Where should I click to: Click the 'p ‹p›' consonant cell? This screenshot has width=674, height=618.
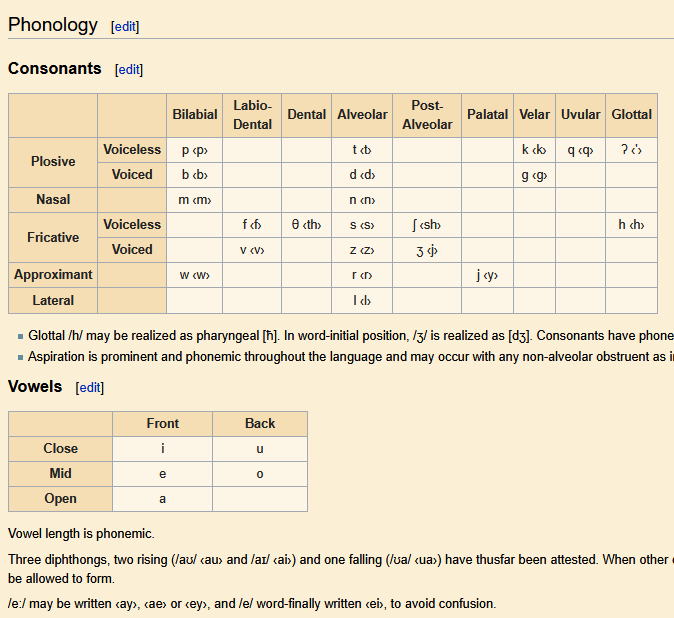pyautogui.click(x=195, y=150)
